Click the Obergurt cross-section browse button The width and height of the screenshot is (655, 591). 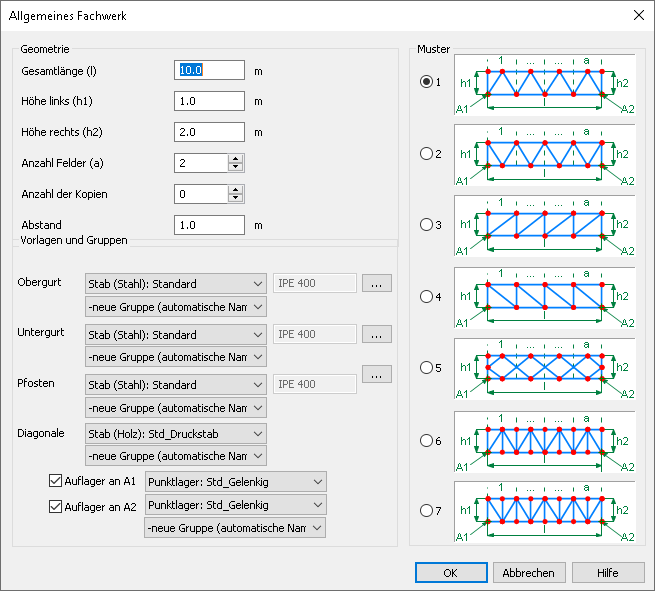coord(376,284)
